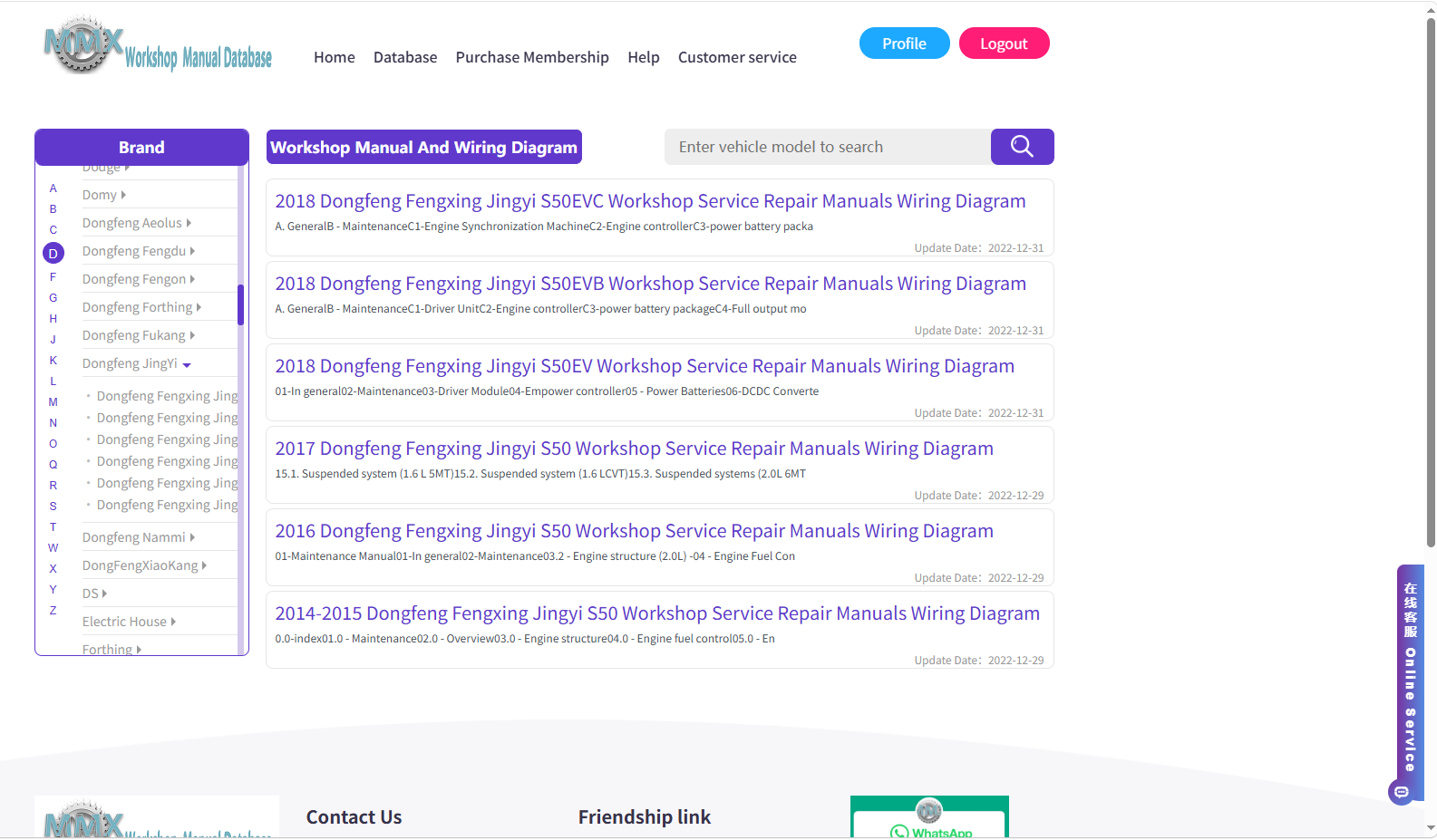Expand Dongfeng Nammi brand
The width and height of the screenshot is (1437, 840).
tap(139, 537)
